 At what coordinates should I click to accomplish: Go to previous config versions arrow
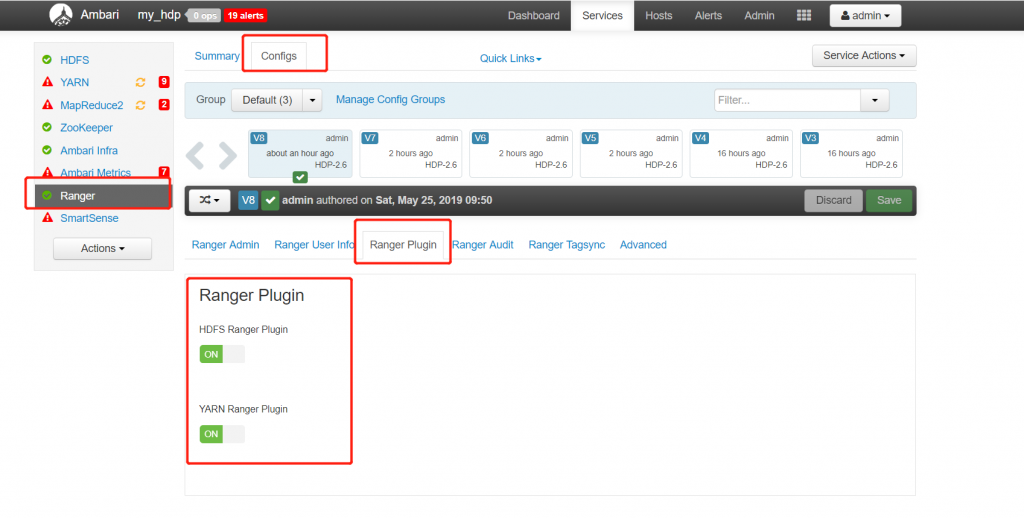coord(195,155)
